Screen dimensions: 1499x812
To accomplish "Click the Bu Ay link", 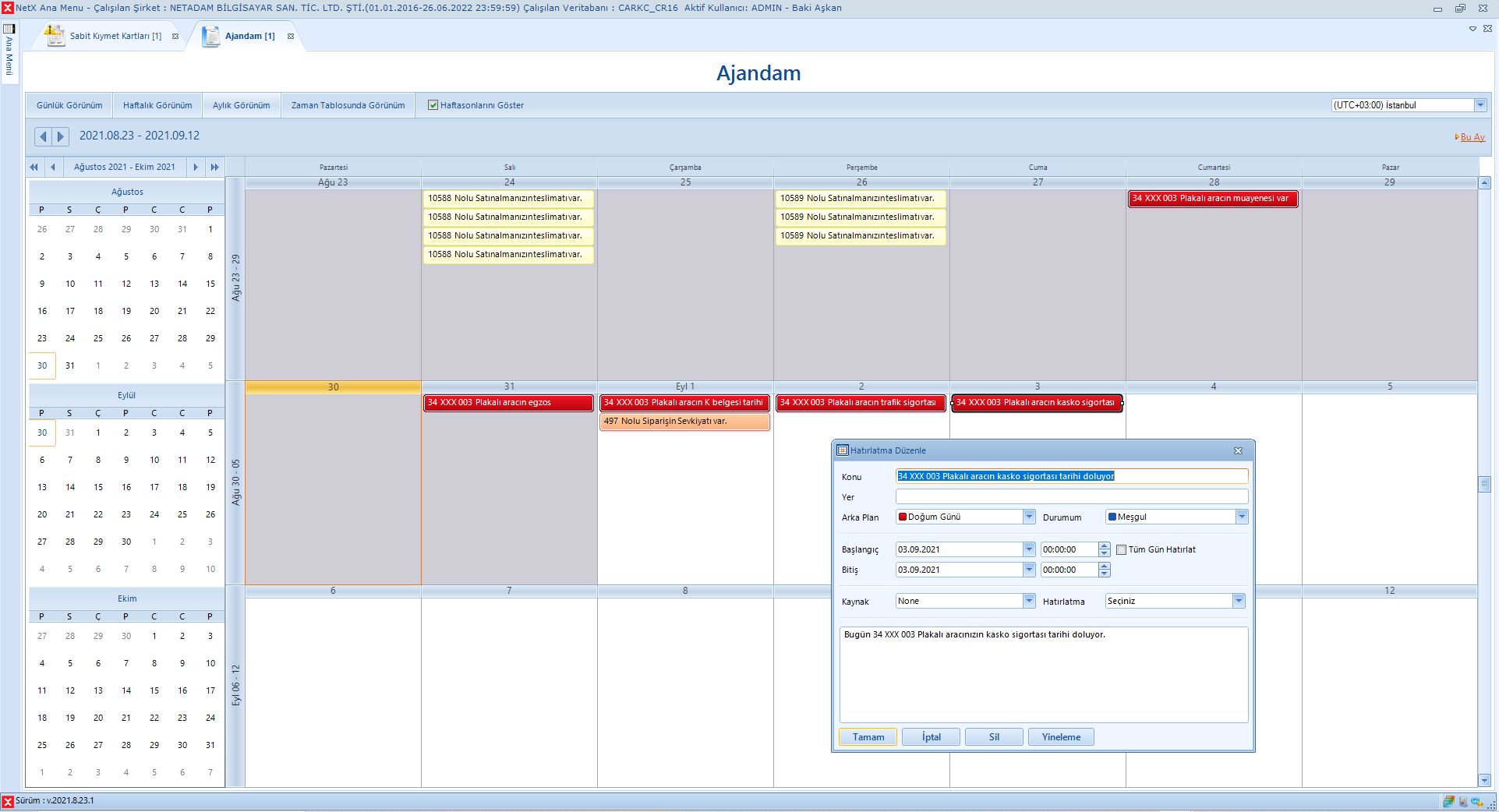I will point(1472,137).
